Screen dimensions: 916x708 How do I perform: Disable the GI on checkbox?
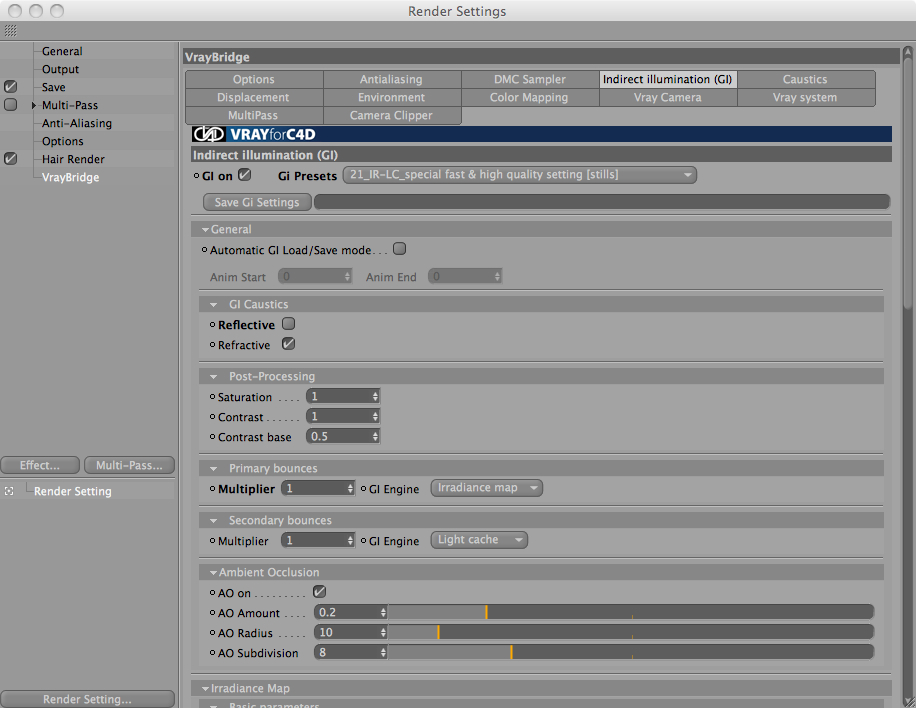245,175
